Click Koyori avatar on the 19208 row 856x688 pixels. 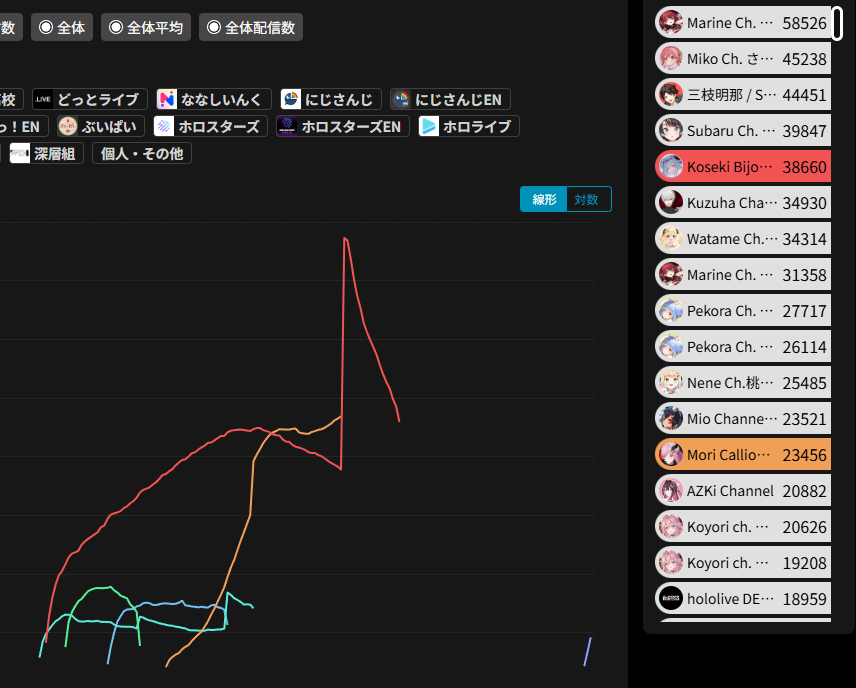point(670,563)
